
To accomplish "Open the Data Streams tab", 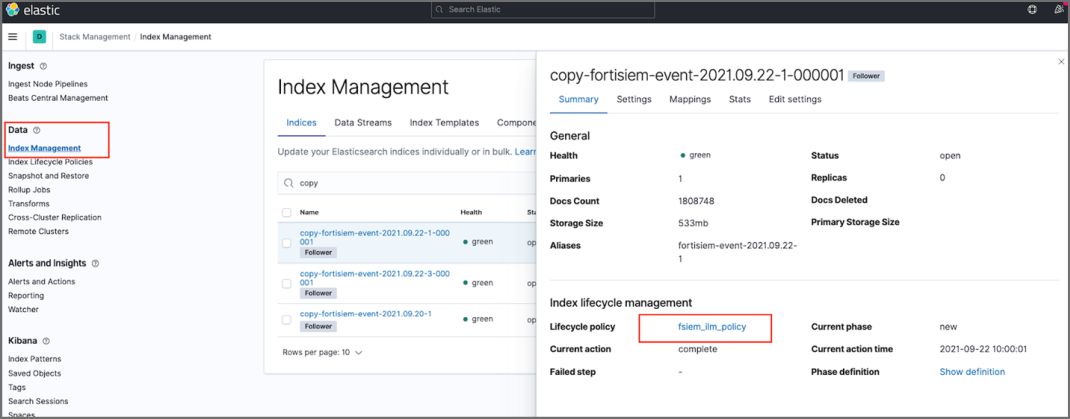I will pyautogui.click(x=363, y=123).
